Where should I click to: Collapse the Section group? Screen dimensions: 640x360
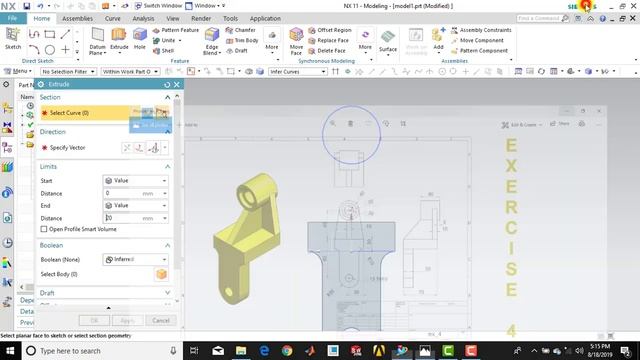point(167,97)
